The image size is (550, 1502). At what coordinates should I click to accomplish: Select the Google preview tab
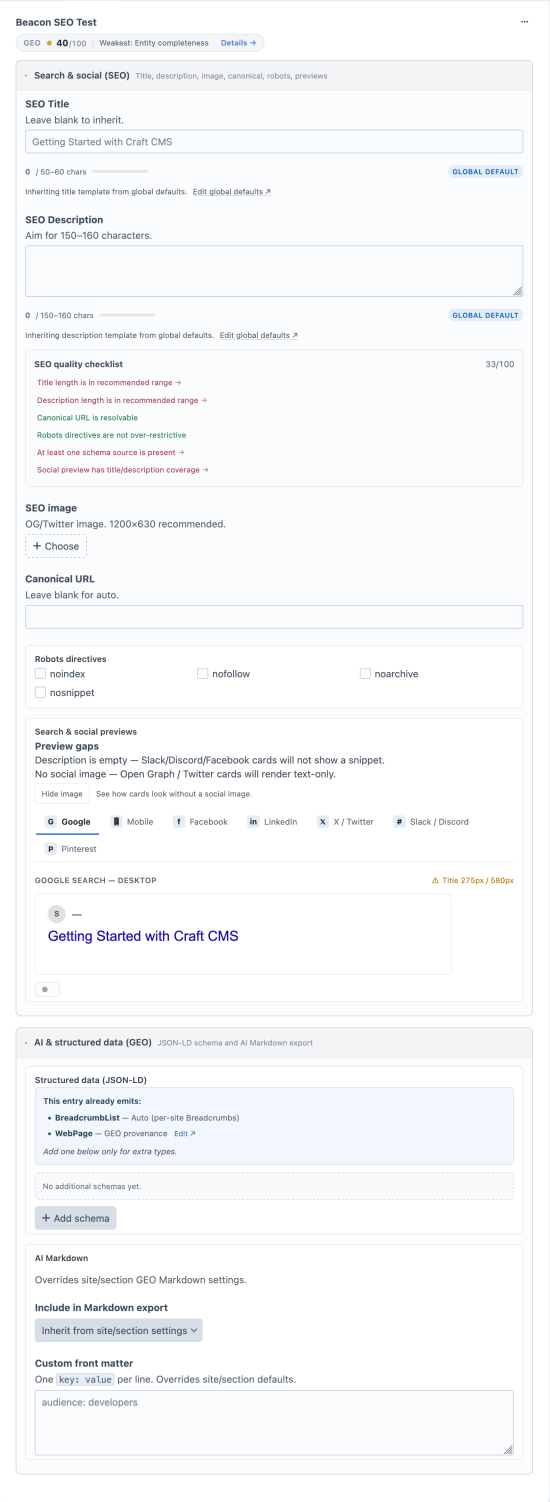[67, 822]
